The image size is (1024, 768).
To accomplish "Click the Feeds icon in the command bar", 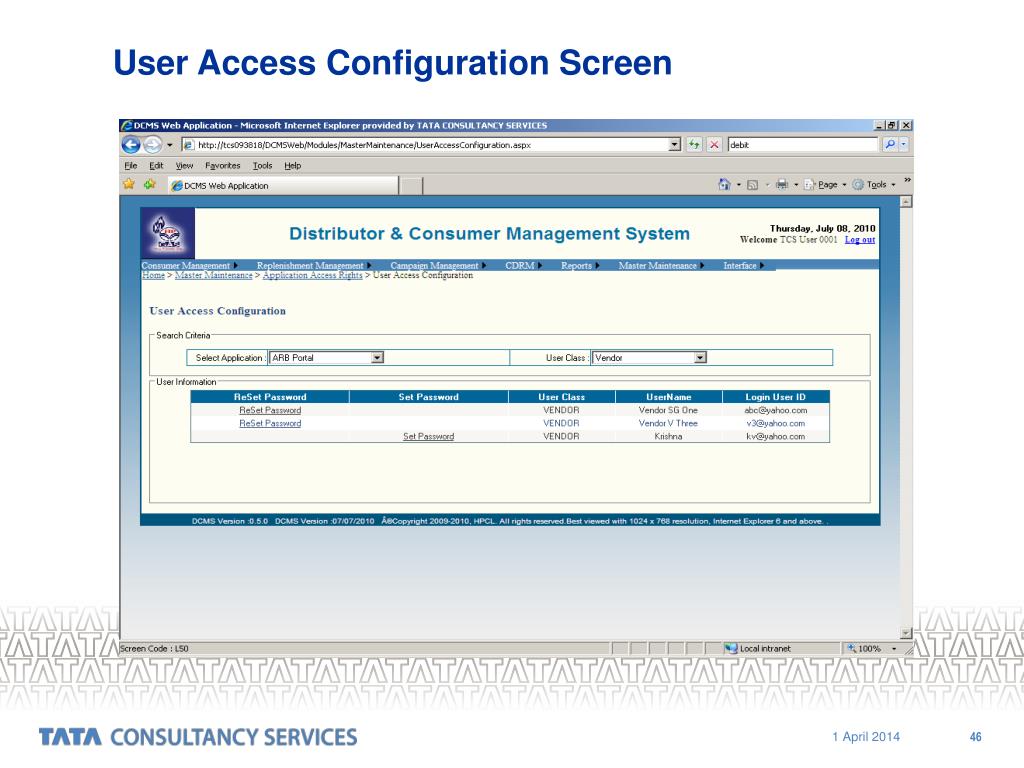I will pyautogui.click(x=752, y=185).
